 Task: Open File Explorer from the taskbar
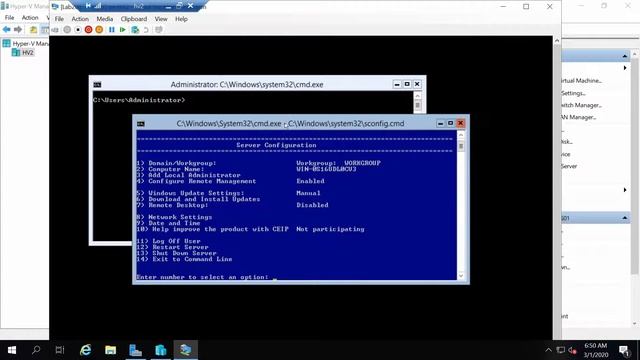[110, 350]
